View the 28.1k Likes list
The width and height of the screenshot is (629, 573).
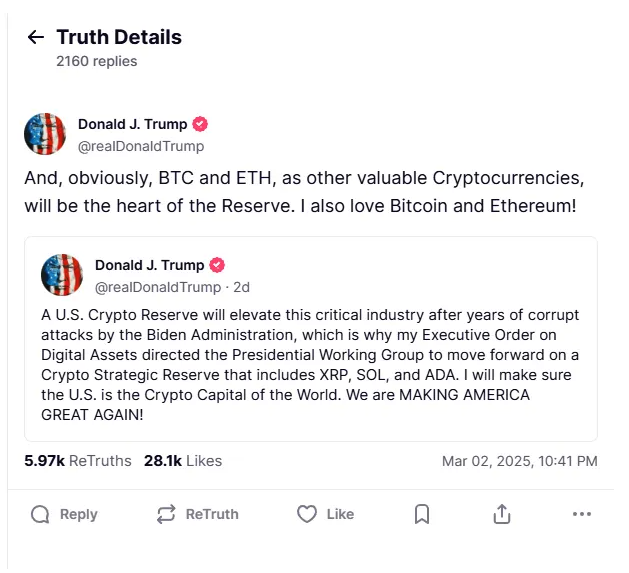[x=183, y=461]
